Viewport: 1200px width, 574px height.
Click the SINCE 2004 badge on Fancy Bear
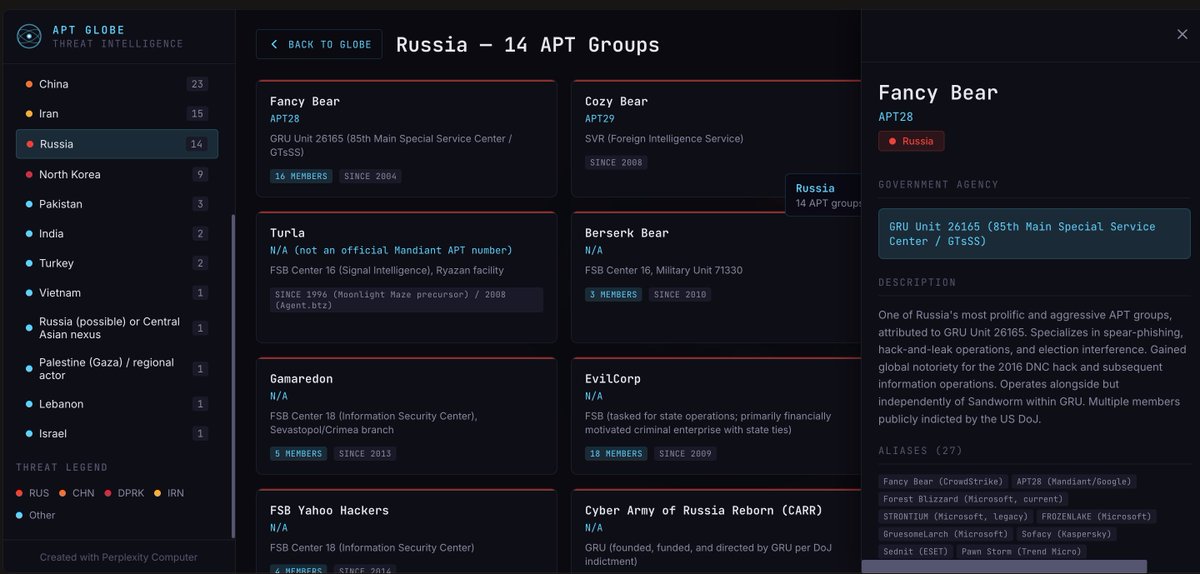370,176
